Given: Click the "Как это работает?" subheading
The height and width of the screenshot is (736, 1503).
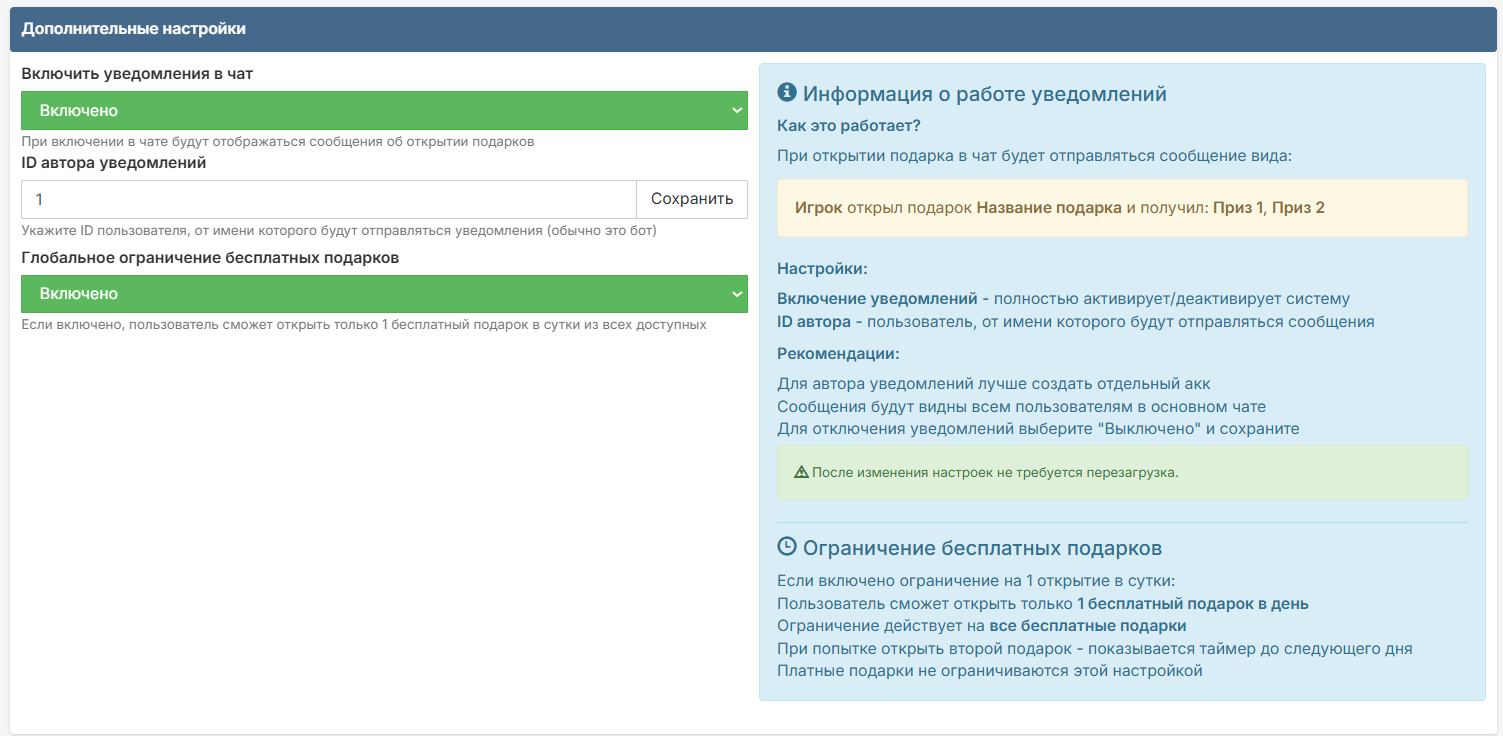Looking at the screenshot, I should tap(848, 126).
